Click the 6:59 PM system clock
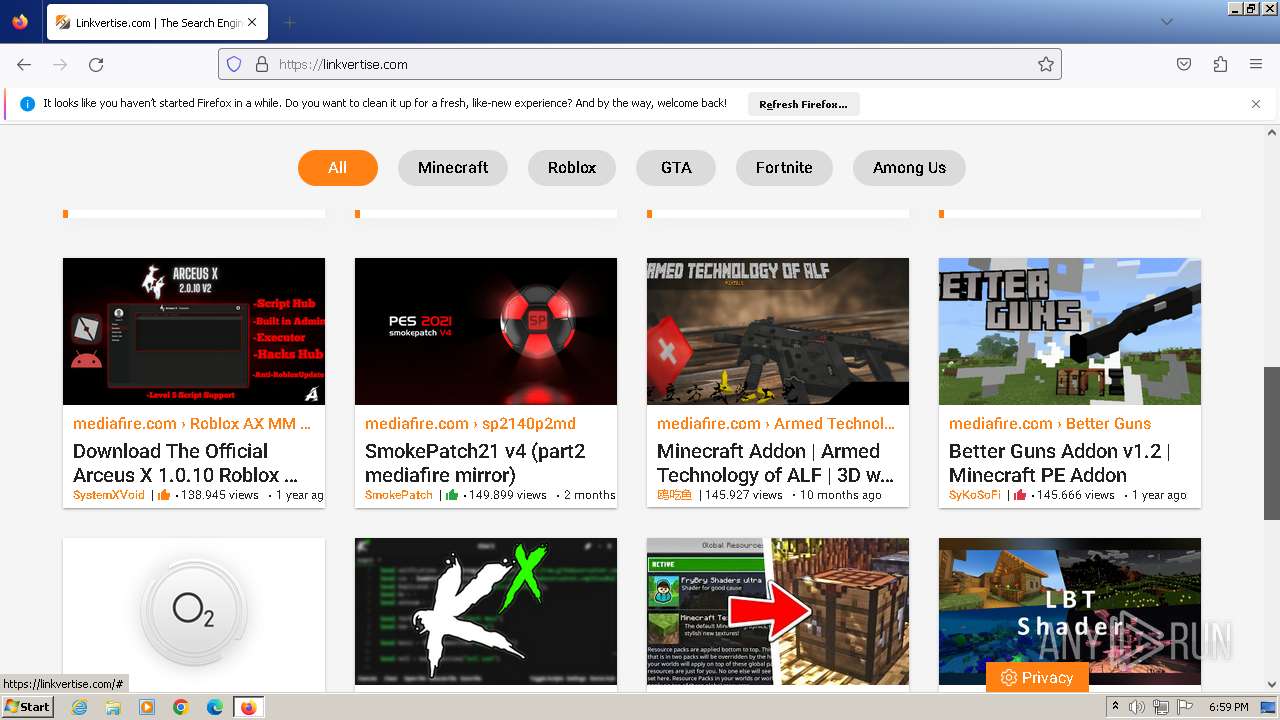The width and height of the screenshot is (1280, 720). click(x=1228, y=707)
